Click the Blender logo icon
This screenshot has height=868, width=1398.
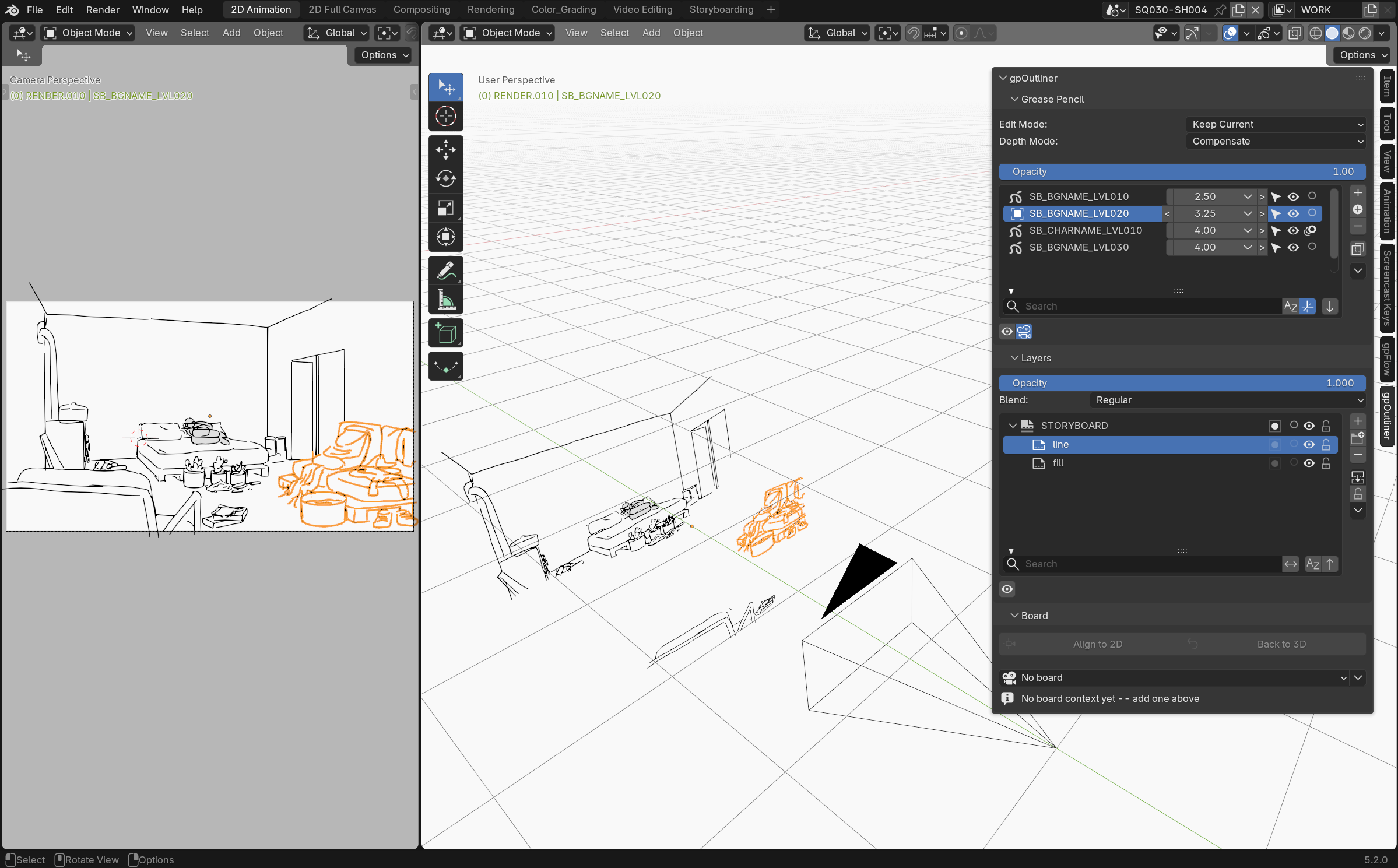pos(12,10)
